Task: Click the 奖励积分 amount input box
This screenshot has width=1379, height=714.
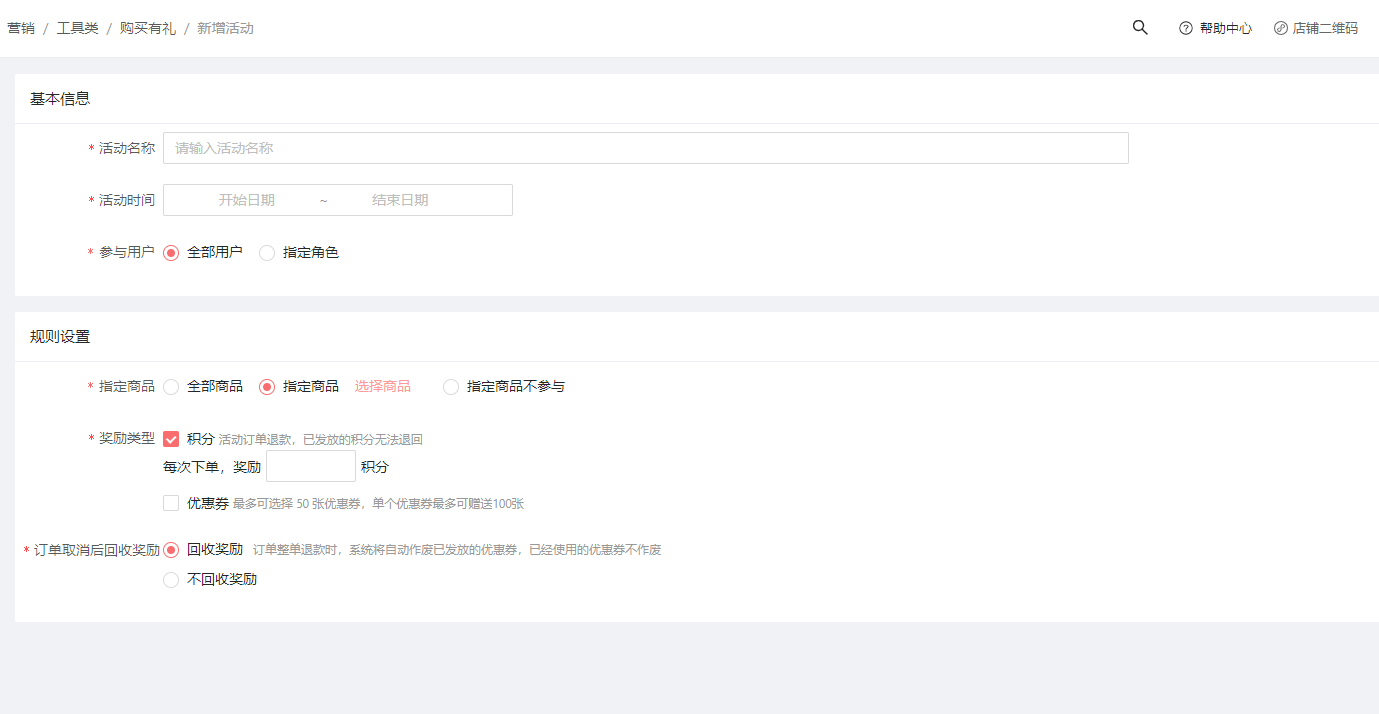Action: (310, 466)
